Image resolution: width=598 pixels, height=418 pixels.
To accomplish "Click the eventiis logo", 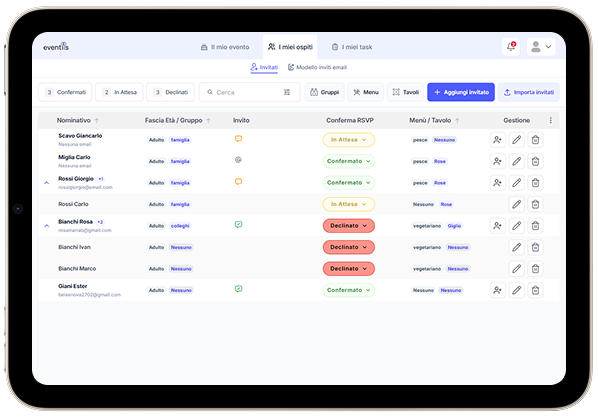I will click(56, 47).
